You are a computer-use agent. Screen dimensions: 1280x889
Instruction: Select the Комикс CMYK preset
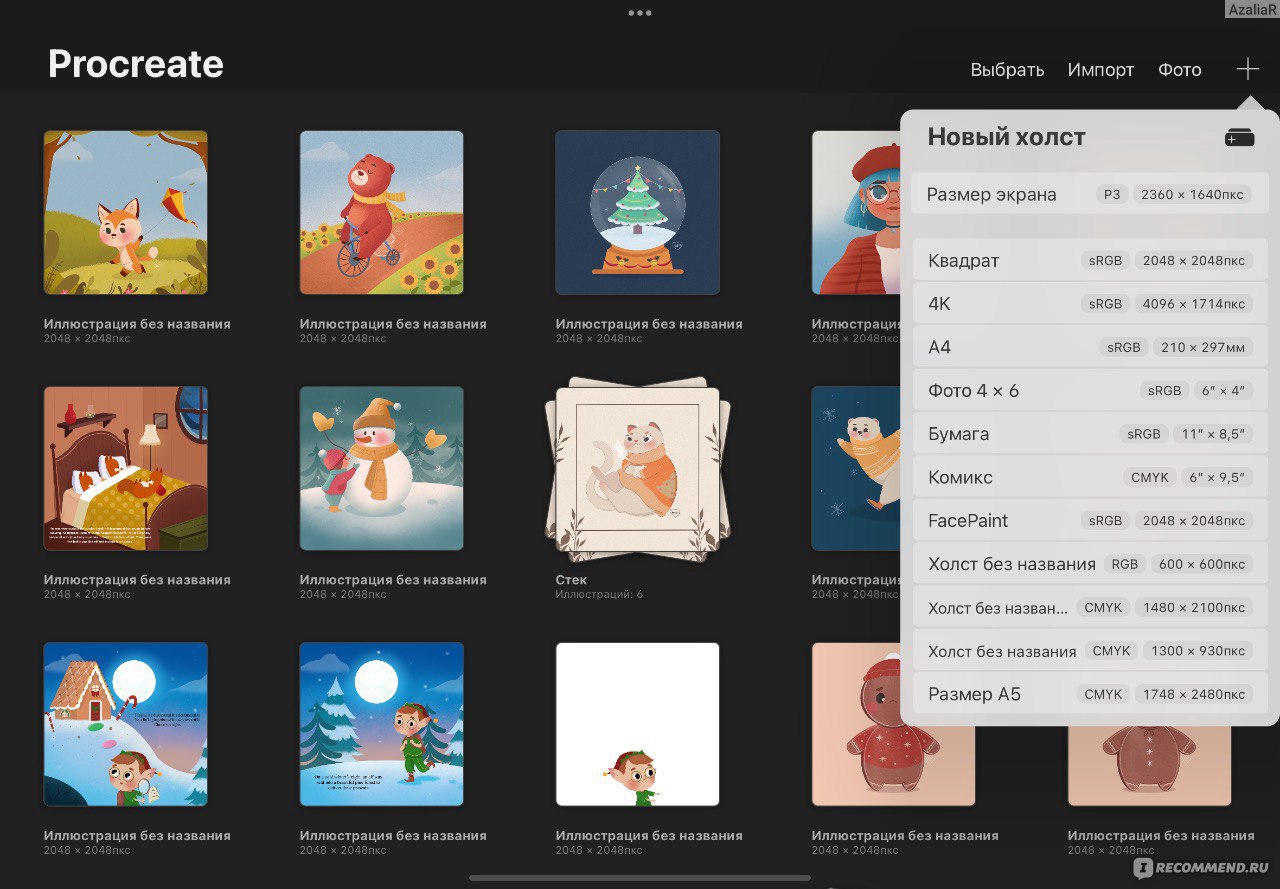[x=1090, y=477]
